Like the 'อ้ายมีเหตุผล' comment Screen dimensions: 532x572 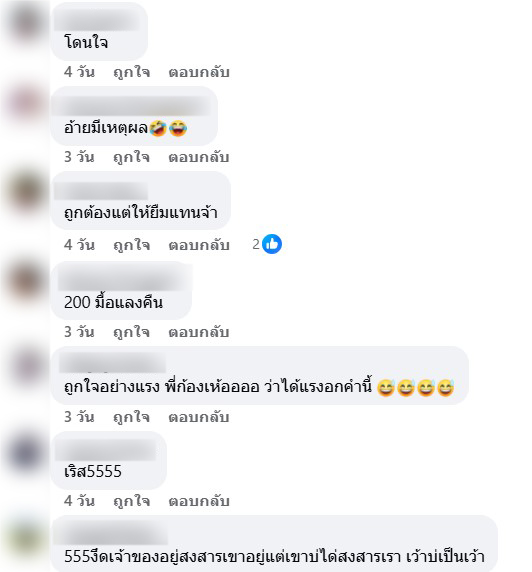(131, 157)
